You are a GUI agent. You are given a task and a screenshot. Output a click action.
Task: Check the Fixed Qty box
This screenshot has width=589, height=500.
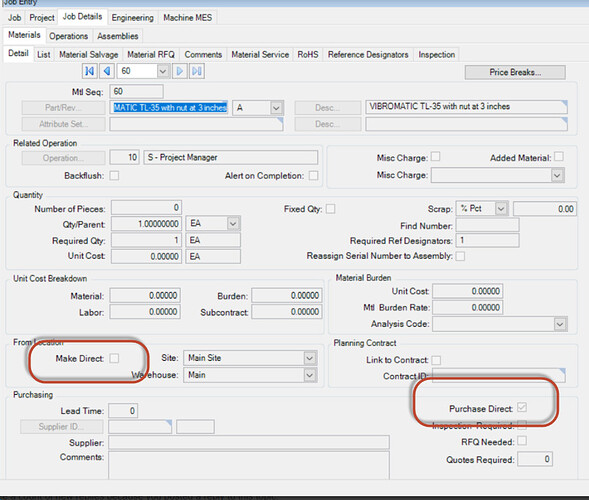point(331,208)
